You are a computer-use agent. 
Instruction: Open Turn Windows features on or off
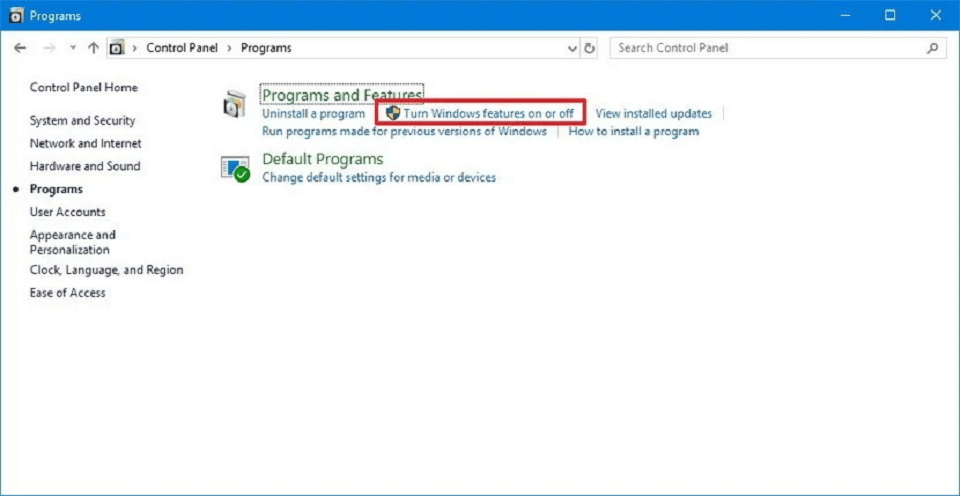(489, 114)
